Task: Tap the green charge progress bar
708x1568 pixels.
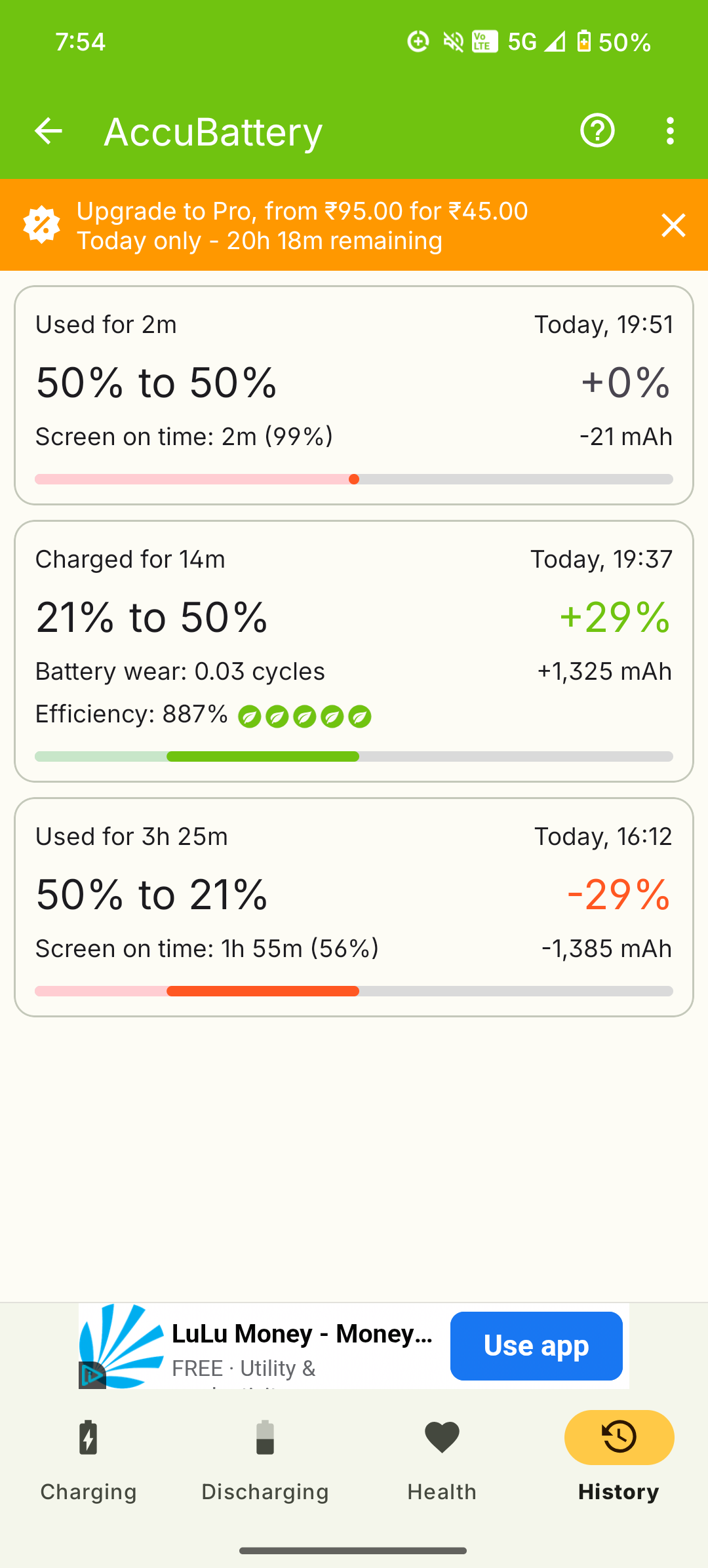Action: click(x=263, y=756)
